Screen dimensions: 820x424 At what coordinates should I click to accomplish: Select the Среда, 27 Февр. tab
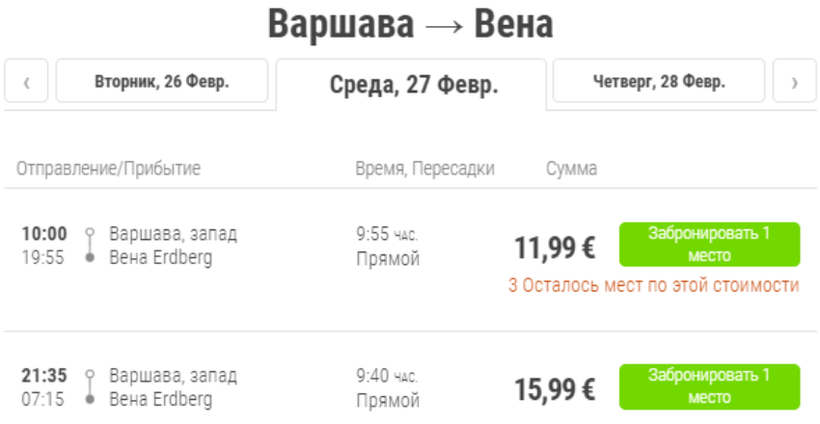(x=413, y=85)
